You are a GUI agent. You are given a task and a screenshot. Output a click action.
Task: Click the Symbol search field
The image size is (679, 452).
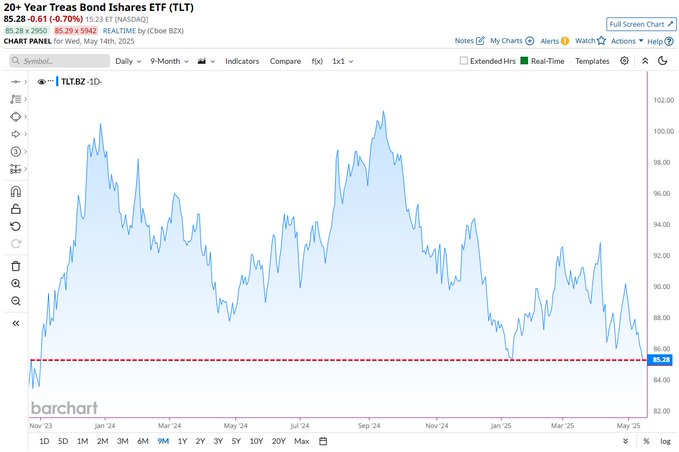59,61
